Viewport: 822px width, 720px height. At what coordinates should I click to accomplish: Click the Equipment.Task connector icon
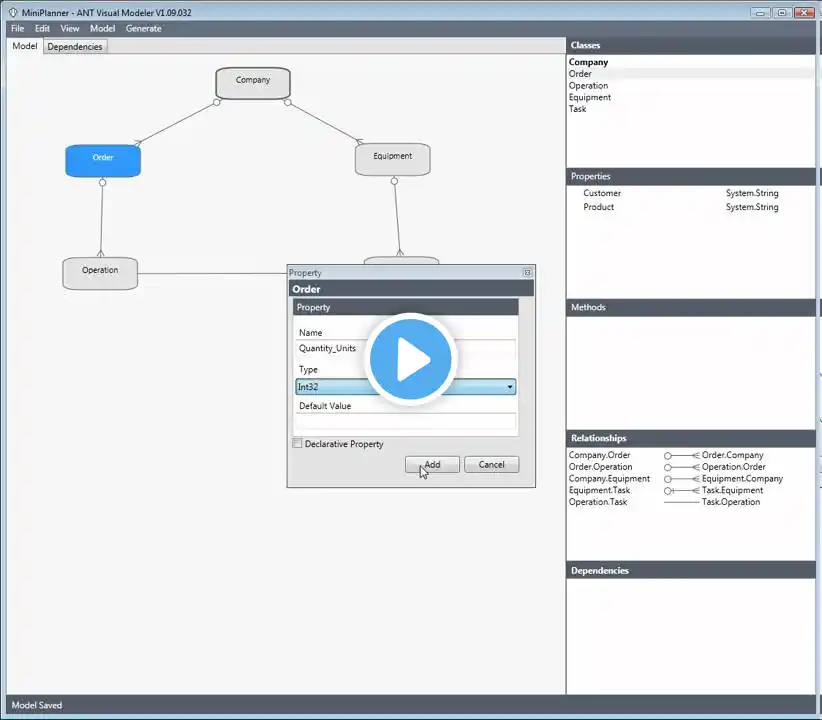pyautogui.click(x=682, y=491)
